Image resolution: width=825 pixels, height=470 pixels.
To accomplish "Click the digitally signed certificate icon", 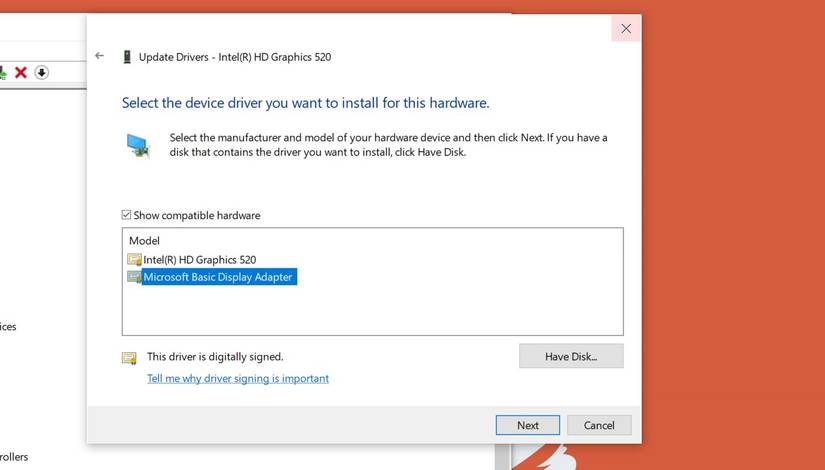I will 129,357.
